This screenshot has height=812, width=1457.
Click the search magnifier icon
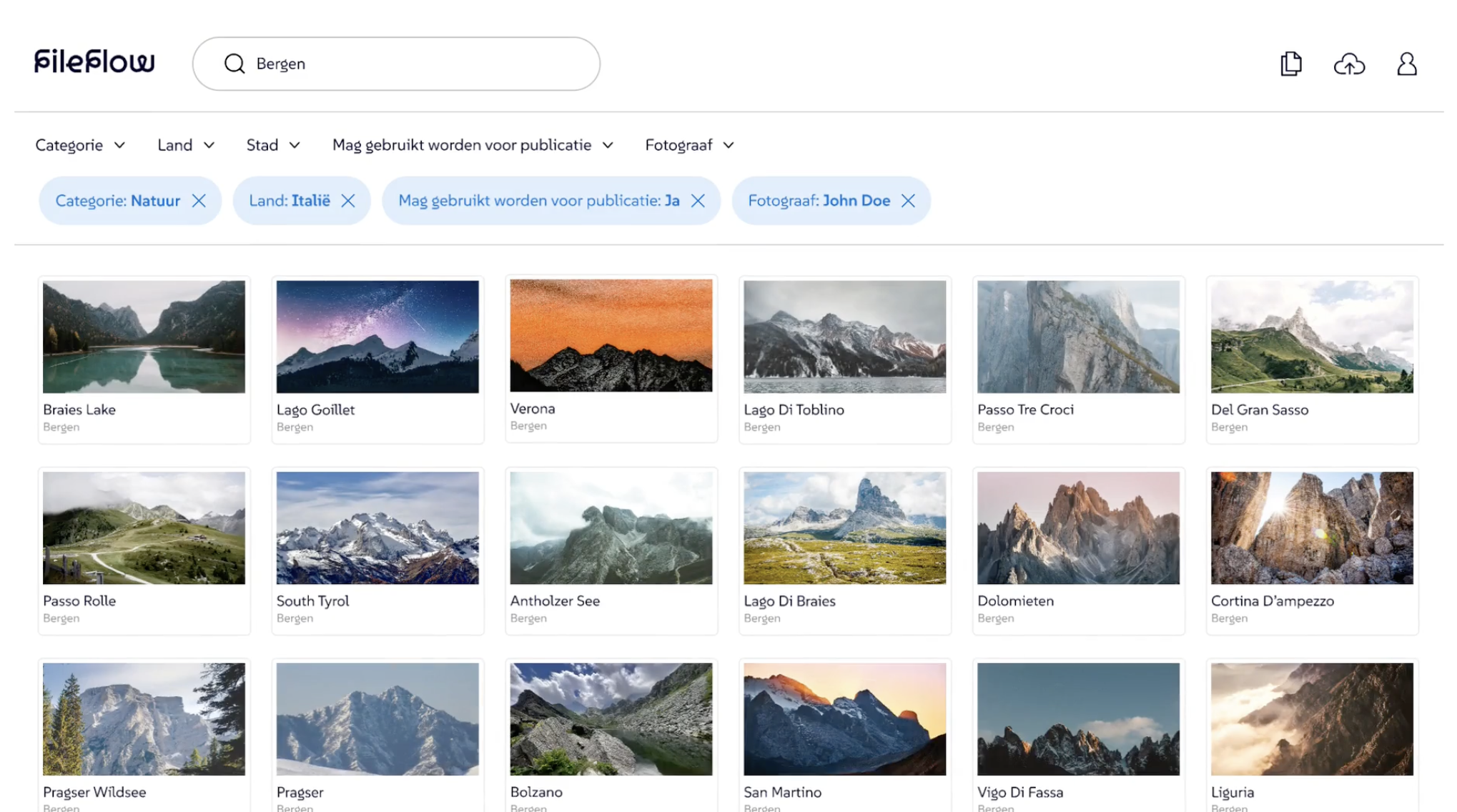[234, 64]
